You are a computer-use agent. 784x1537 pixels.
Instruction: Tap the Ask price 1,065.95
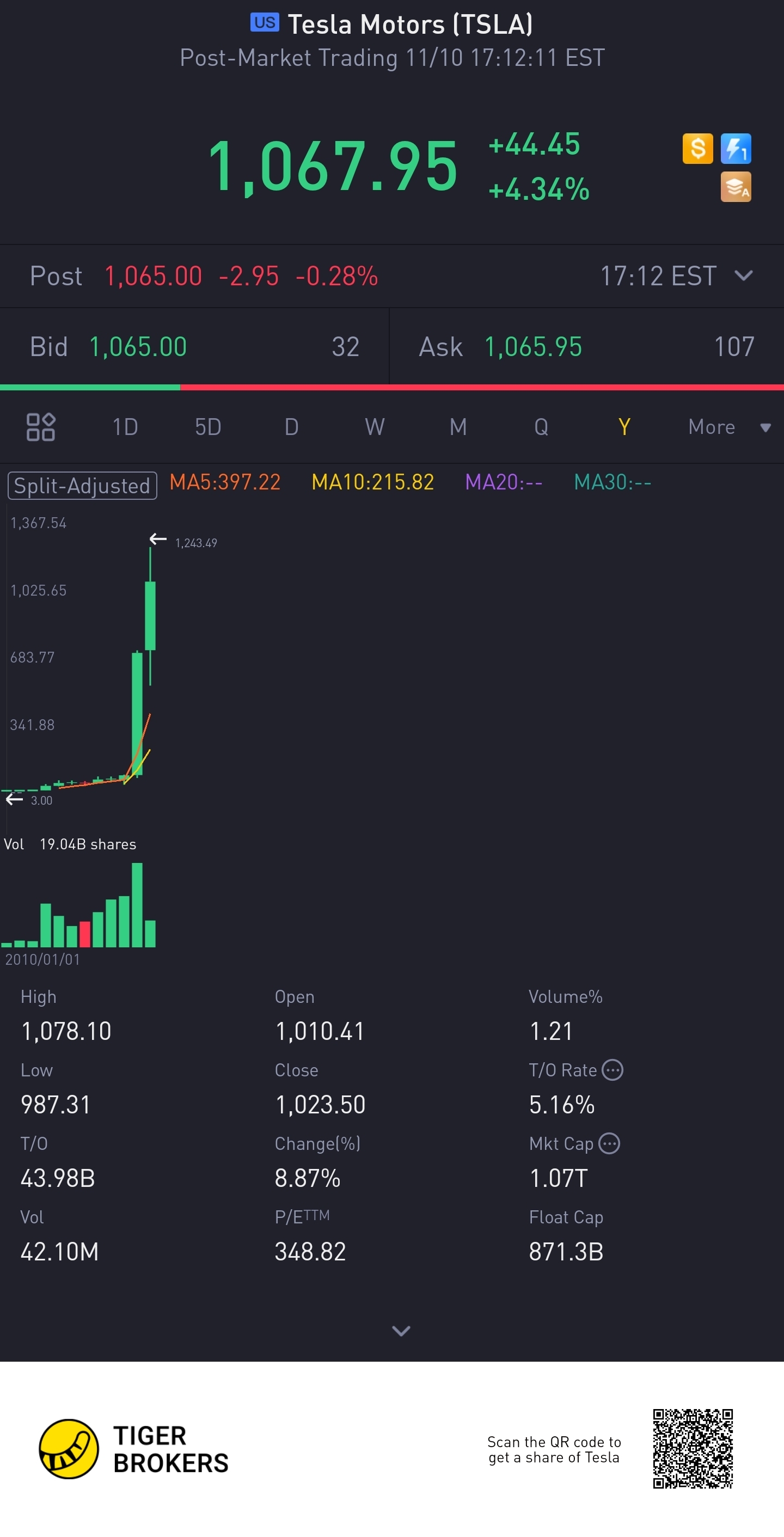pyautogui.click(x=533, y=347)
